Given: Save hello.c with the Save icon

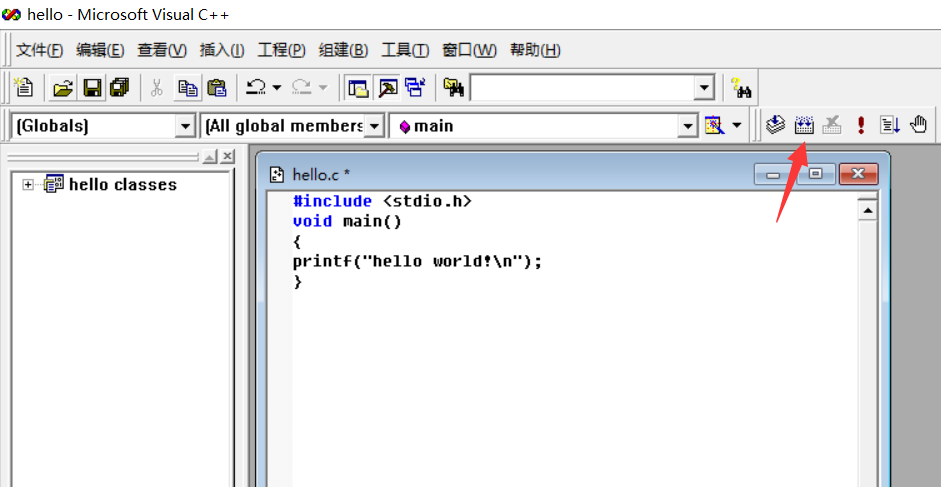Looking at the screenshot, I should click(92, 88).
